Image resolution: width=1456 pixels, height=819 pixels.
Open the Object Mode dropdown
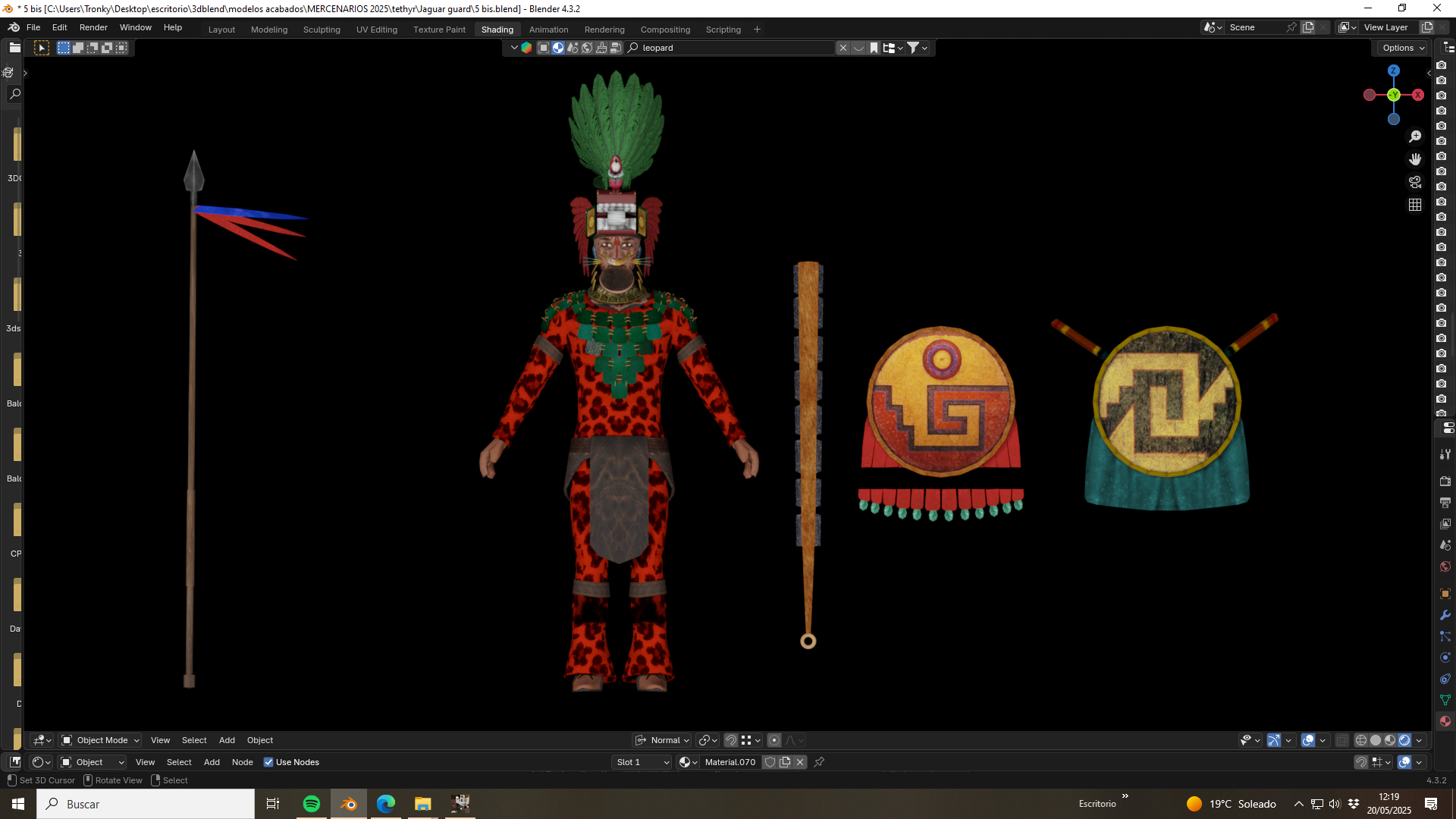tap(101, 740)
